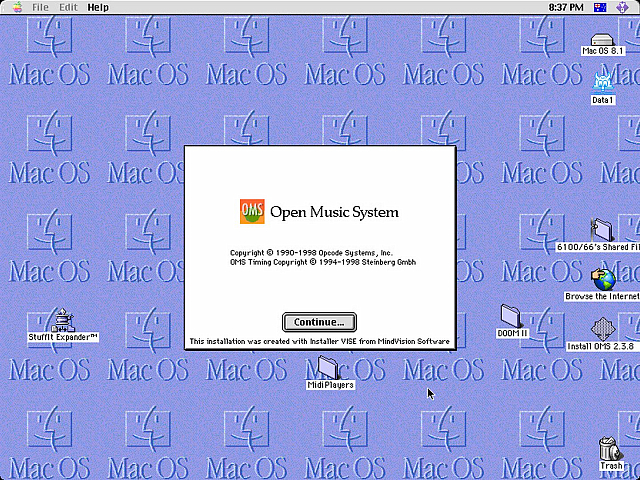Click the Opcode Systems copyright line
The width and height of the screenshot is (640, 480).
tap(311, 253)
